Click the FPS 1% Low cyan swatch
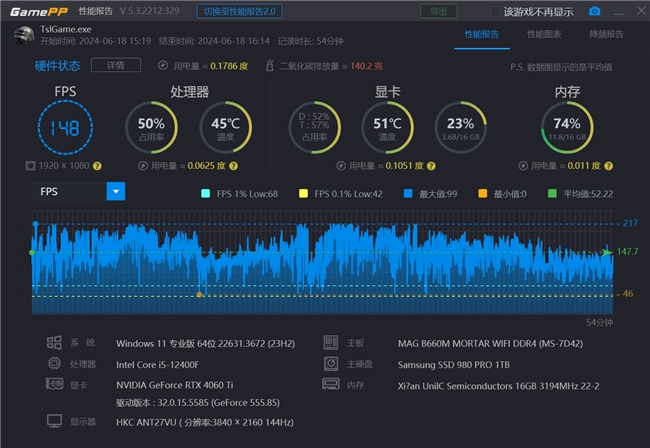Screen dimensions: 650x448 (x=205, y=194)
